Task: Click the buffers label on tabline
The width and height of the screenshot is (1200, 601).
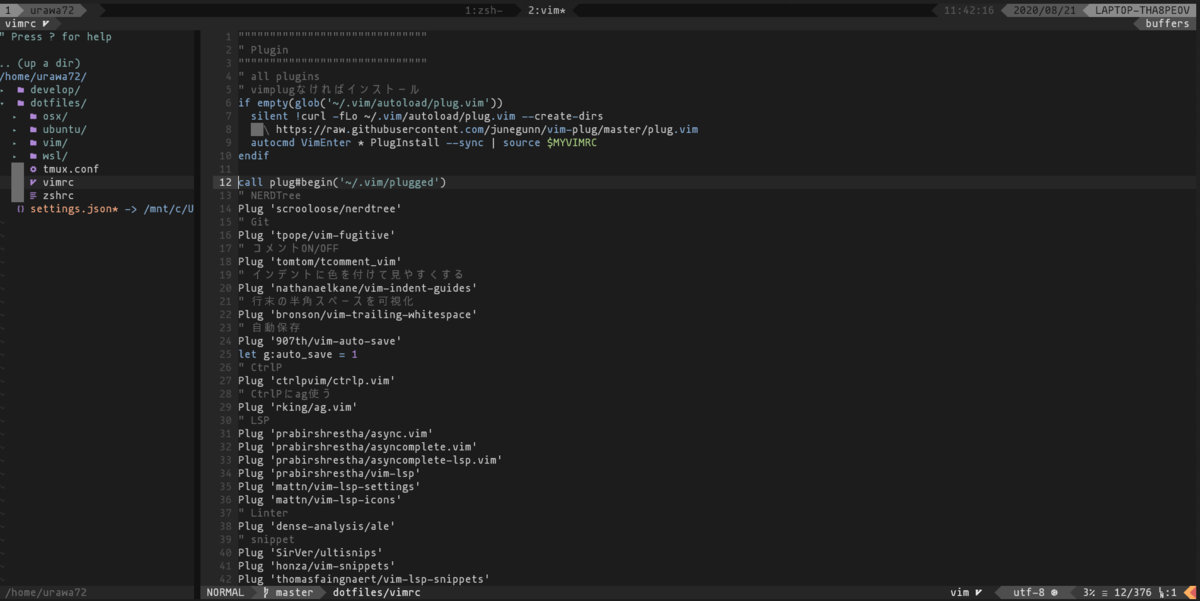Action: (x=1167, y=23)
